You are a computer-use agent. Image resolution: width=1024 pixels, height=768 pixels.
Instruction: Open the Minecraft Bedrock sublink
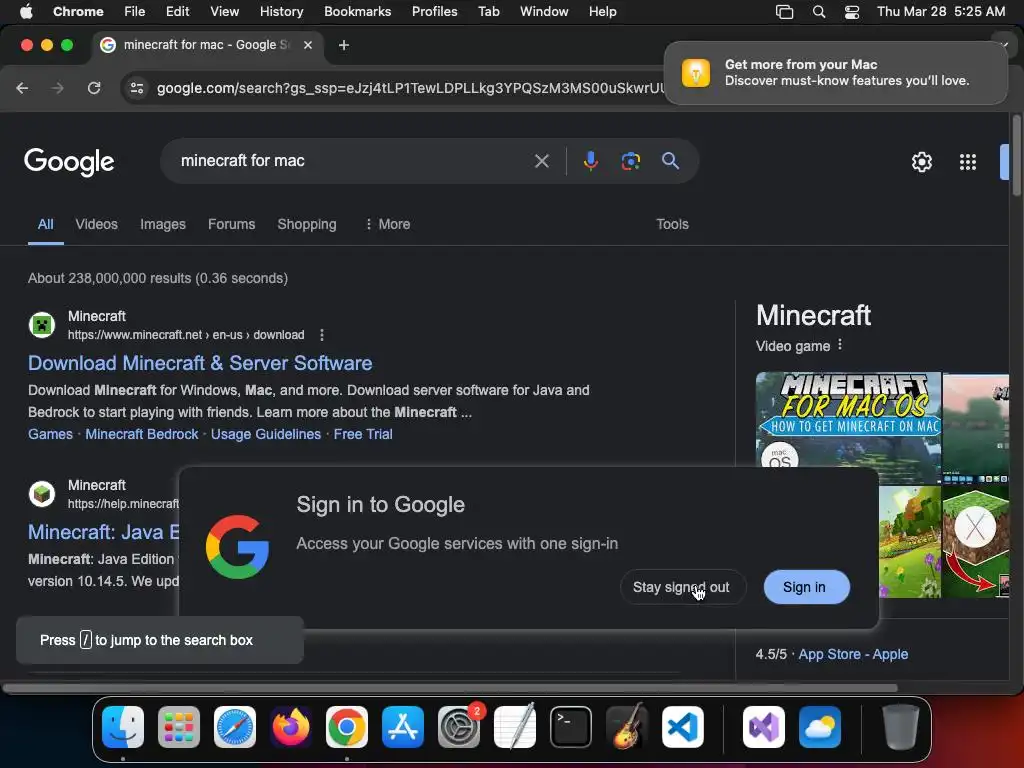(142, 434)
